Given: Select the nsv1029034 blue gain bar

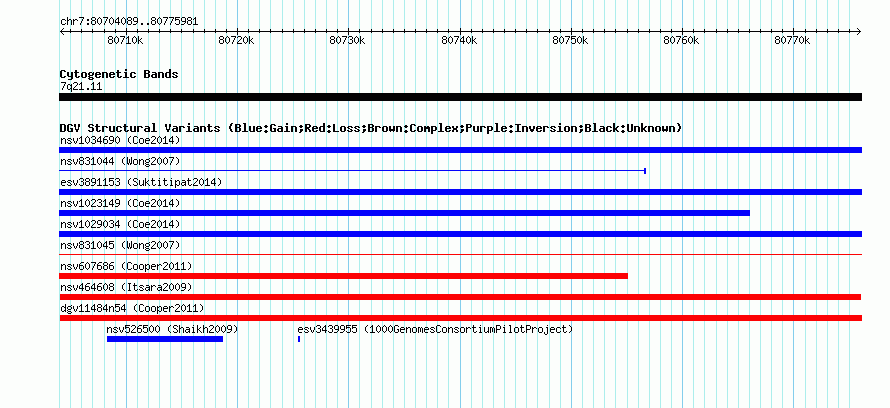Looking at the screenshot, I should point(460,234).
